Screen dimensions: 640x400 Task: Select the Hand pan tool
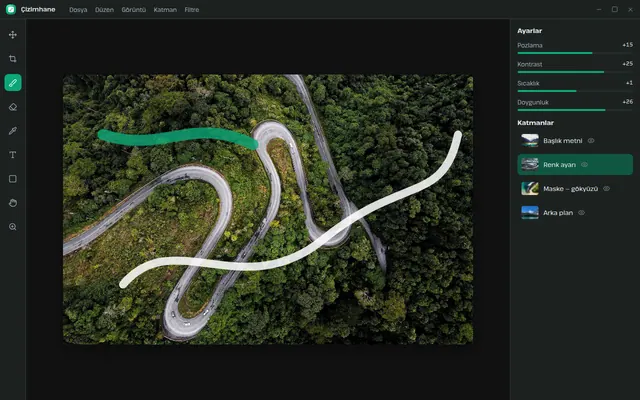tap(13, 203)
